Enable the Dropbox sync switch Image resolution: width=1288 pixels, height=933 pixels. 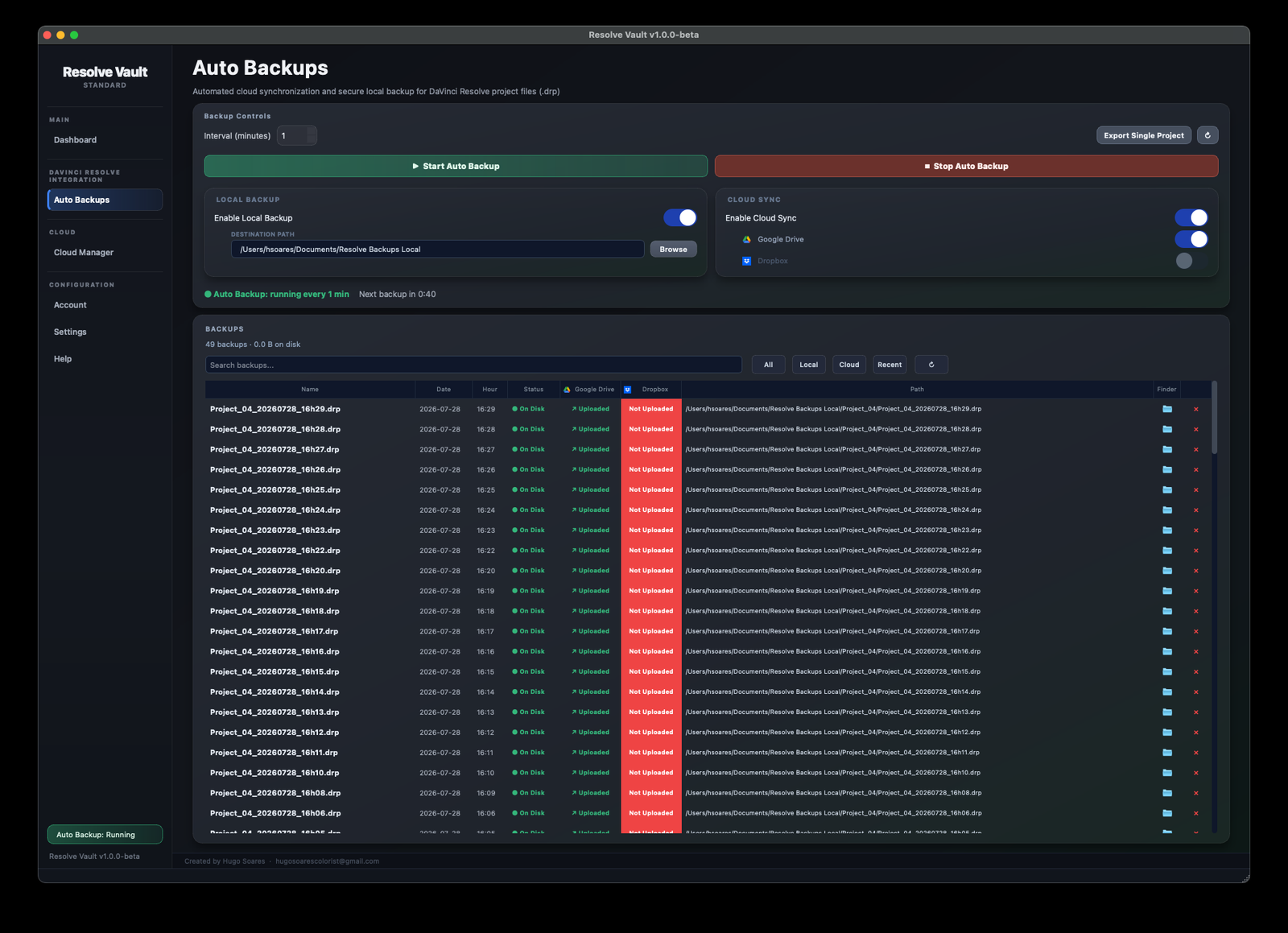(x=1191, y=260)
